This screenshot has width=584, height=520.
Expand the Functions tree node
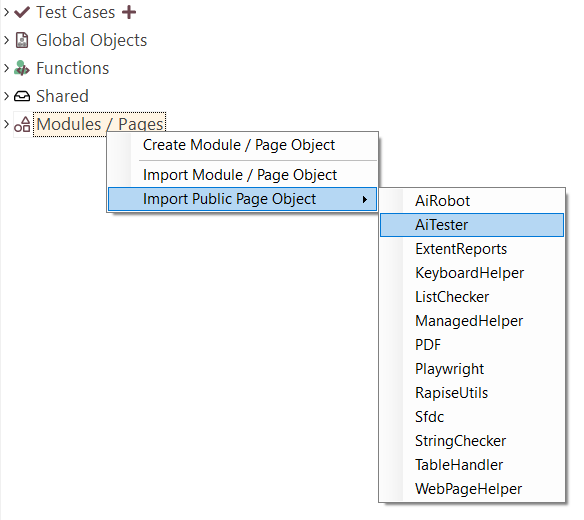point(6,68)
